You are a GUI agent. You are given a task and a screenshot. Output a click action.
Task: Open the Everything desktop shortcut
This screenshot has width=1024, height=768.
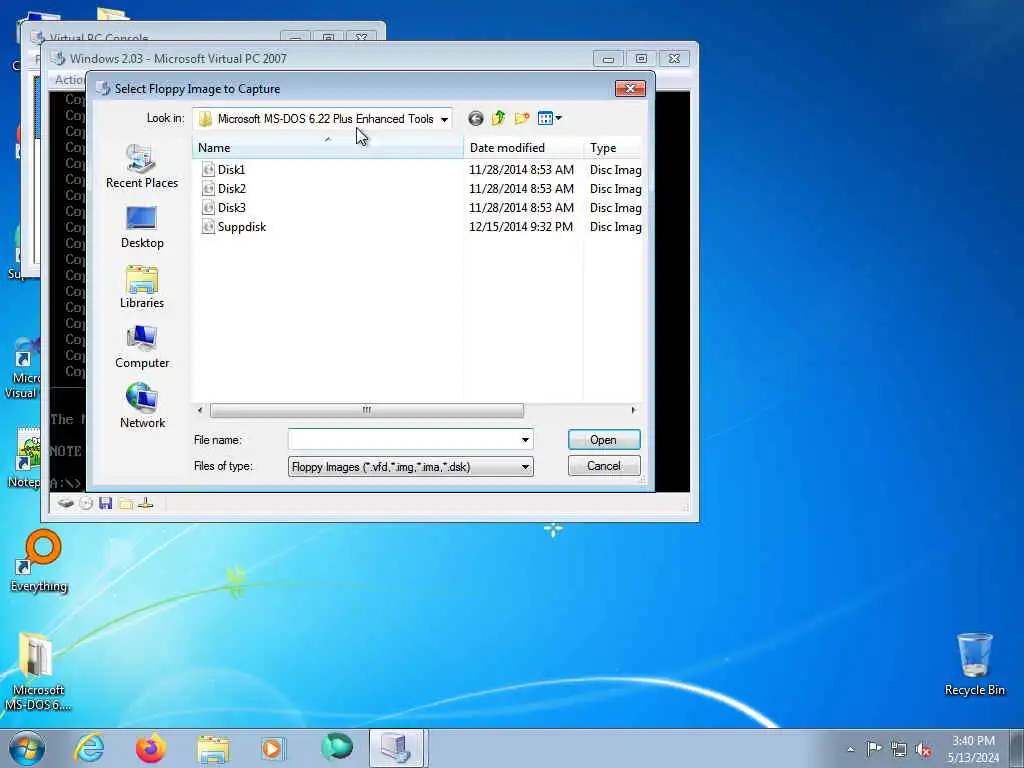click(x=39, y=561)
